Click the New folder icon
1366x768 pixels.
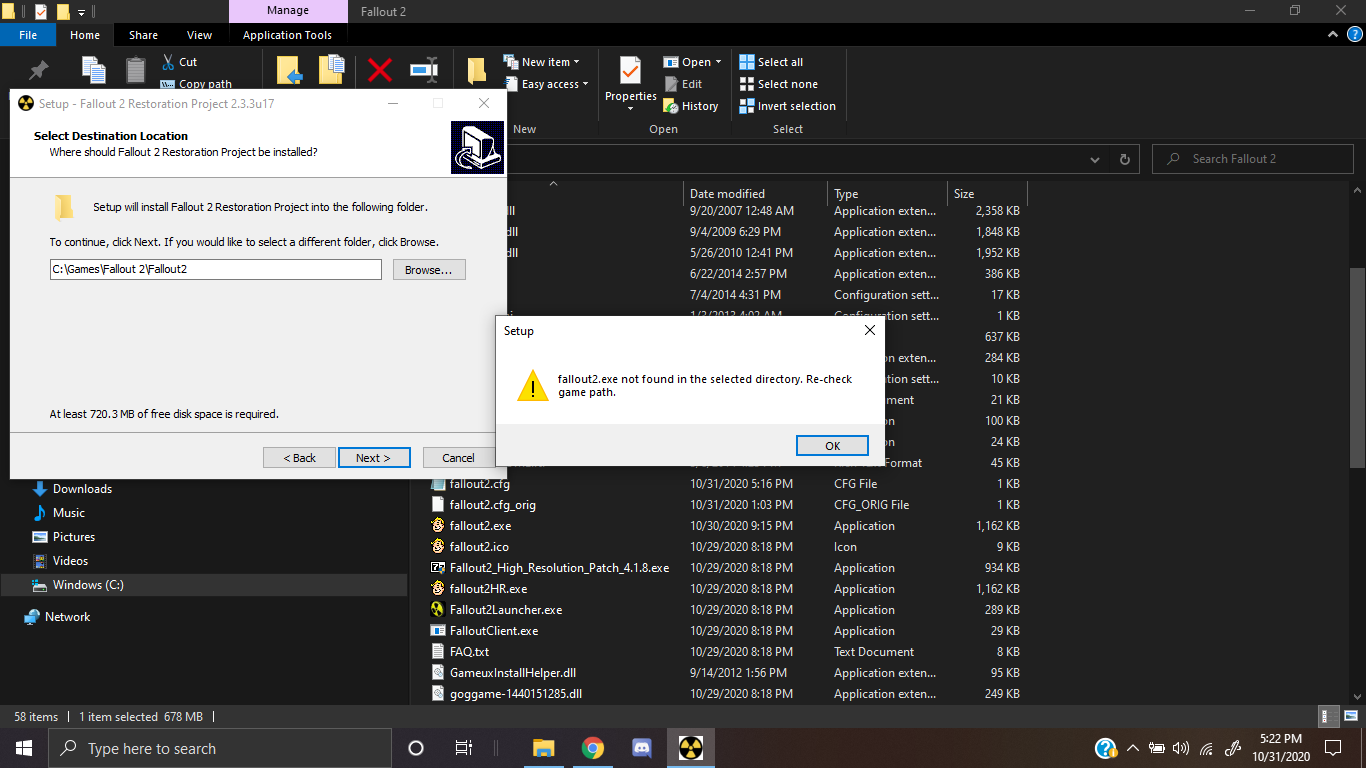[476, 70]
